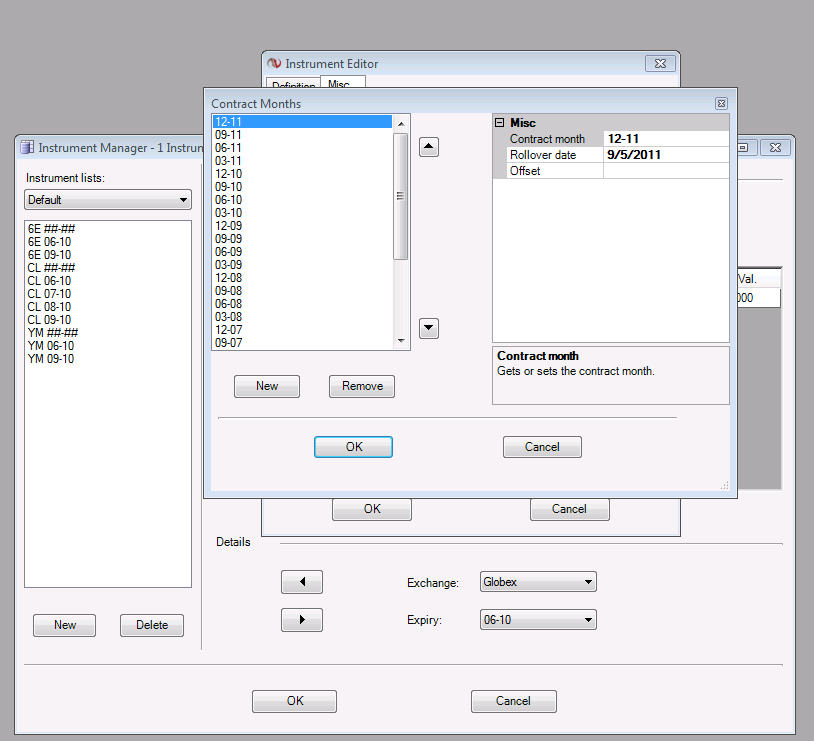Select contract month 12-08
Image resolution: width=814 pixels, height=741 pixels.
pos(303,277)
